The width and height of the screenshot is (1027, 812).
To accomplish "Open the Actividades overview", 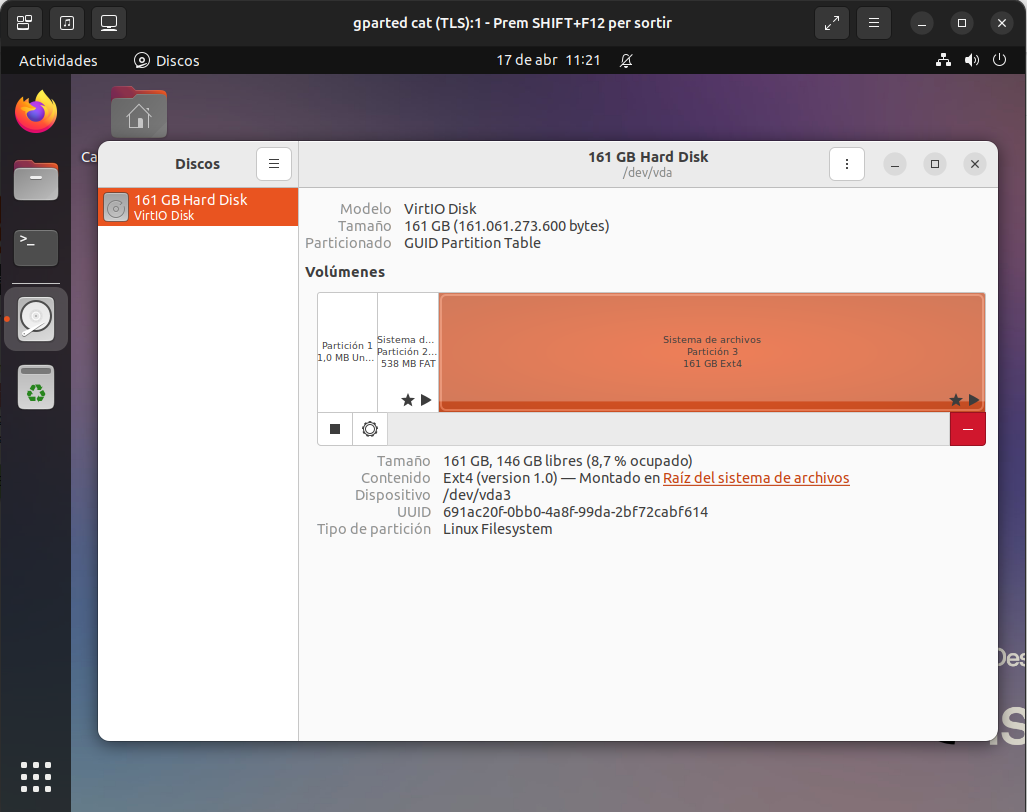I will (x=58, y=60).
